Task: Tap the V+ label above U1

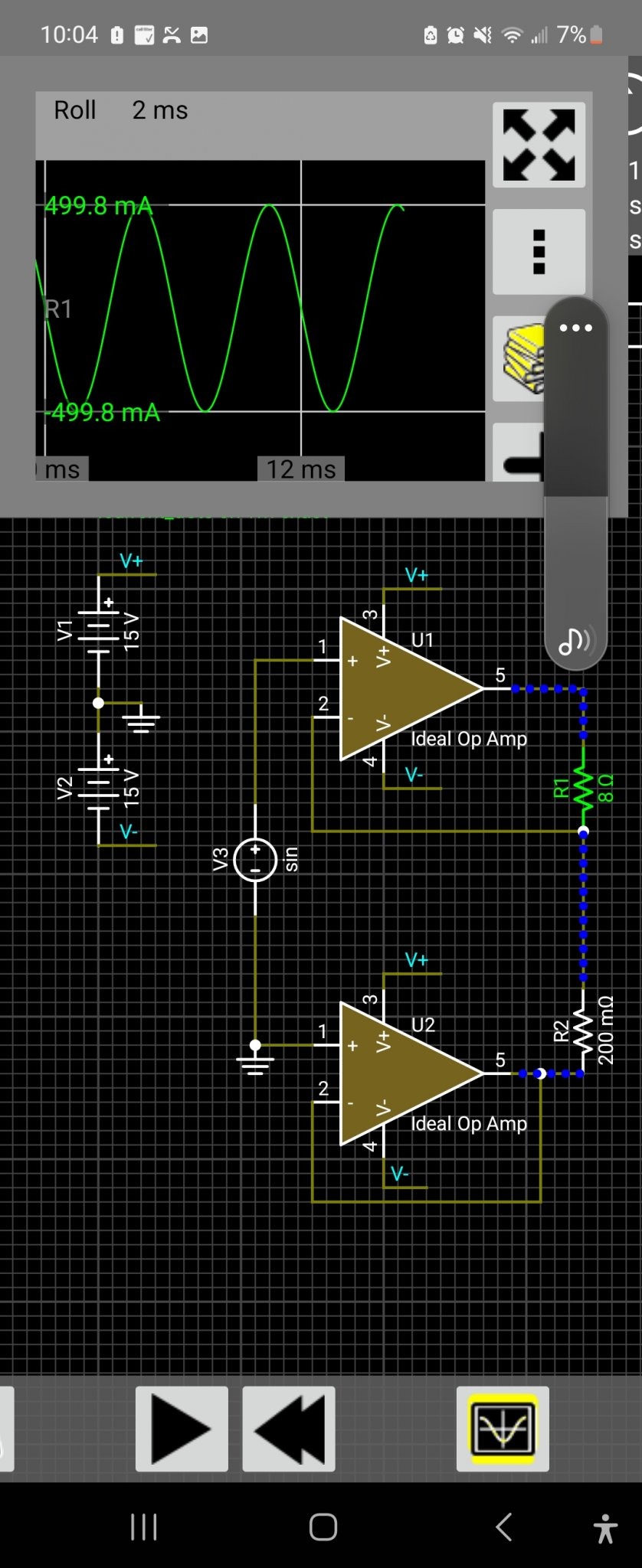Action: pyautogui.click(x=416, y=575)
